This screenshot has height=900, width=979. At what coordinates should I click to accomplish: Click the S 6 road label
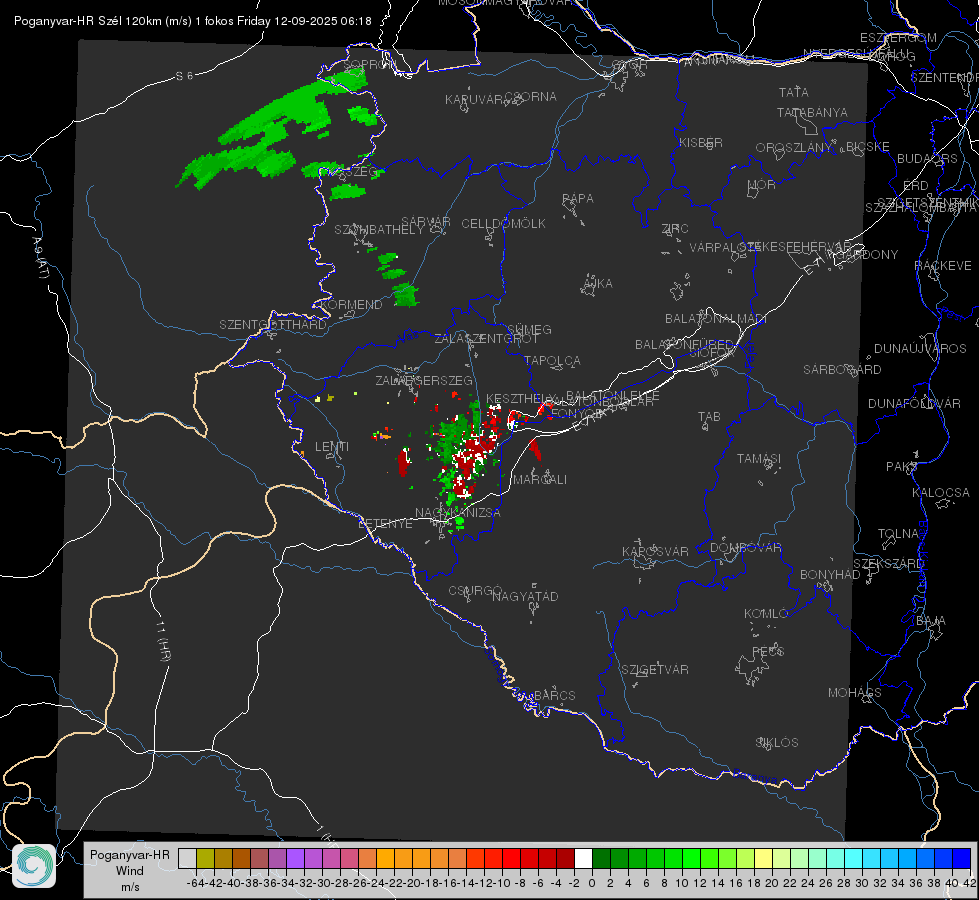tap(184, 76)
